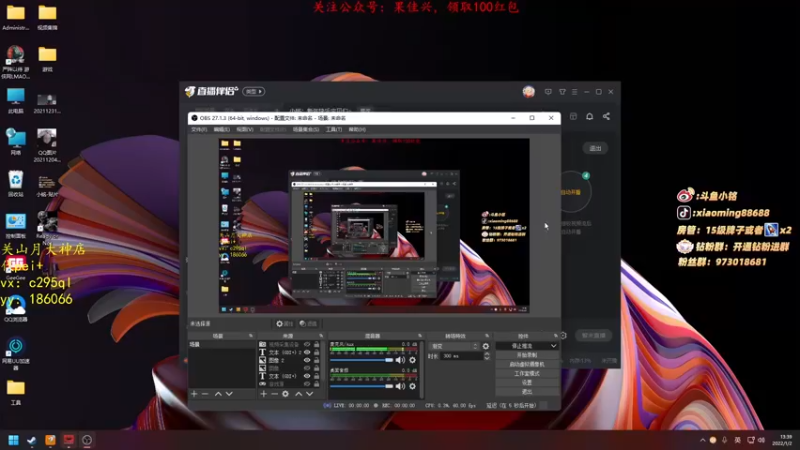Set the microphone/Aux volume slider
The height and width of the screenshot is (450, 800).
click(x=361, y=360)
